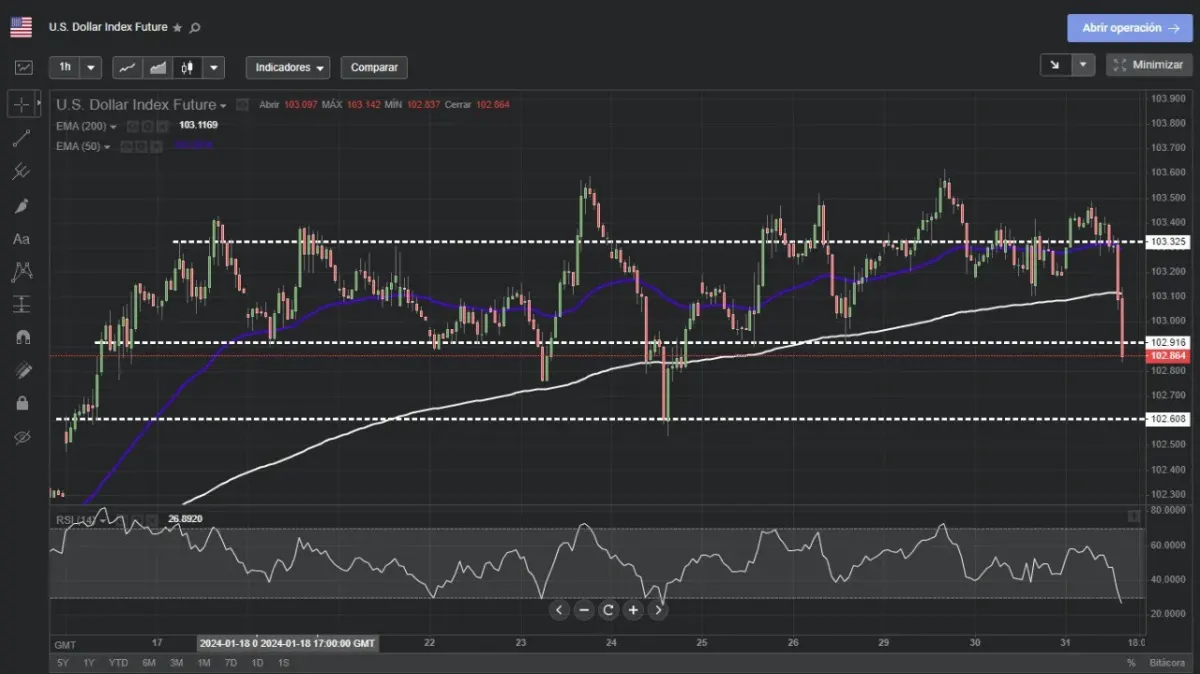
Task: Select the trend line drawing tool
Action: [22, 138]
